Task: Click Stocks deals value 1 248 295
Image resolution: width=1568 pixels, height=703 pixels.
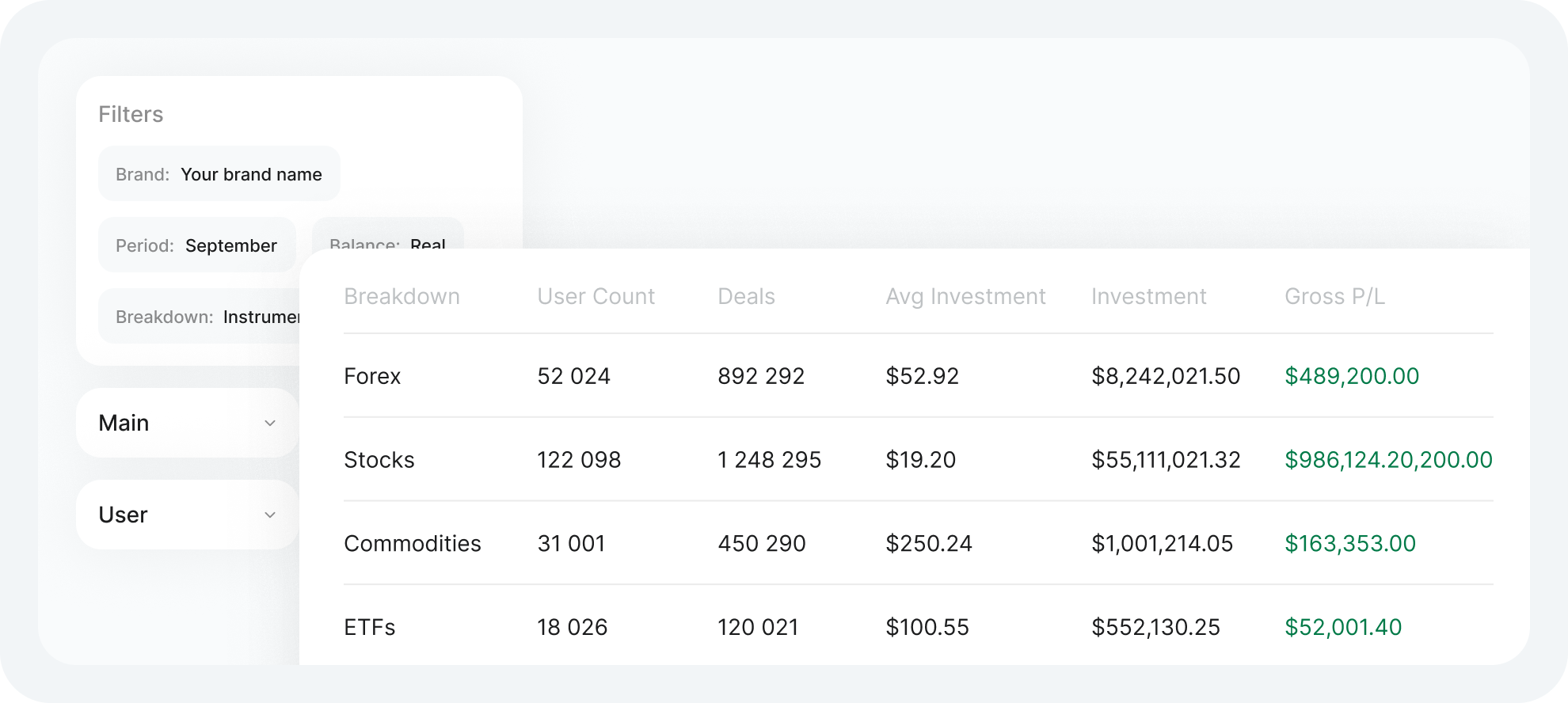Action: (x=770, y=460)
